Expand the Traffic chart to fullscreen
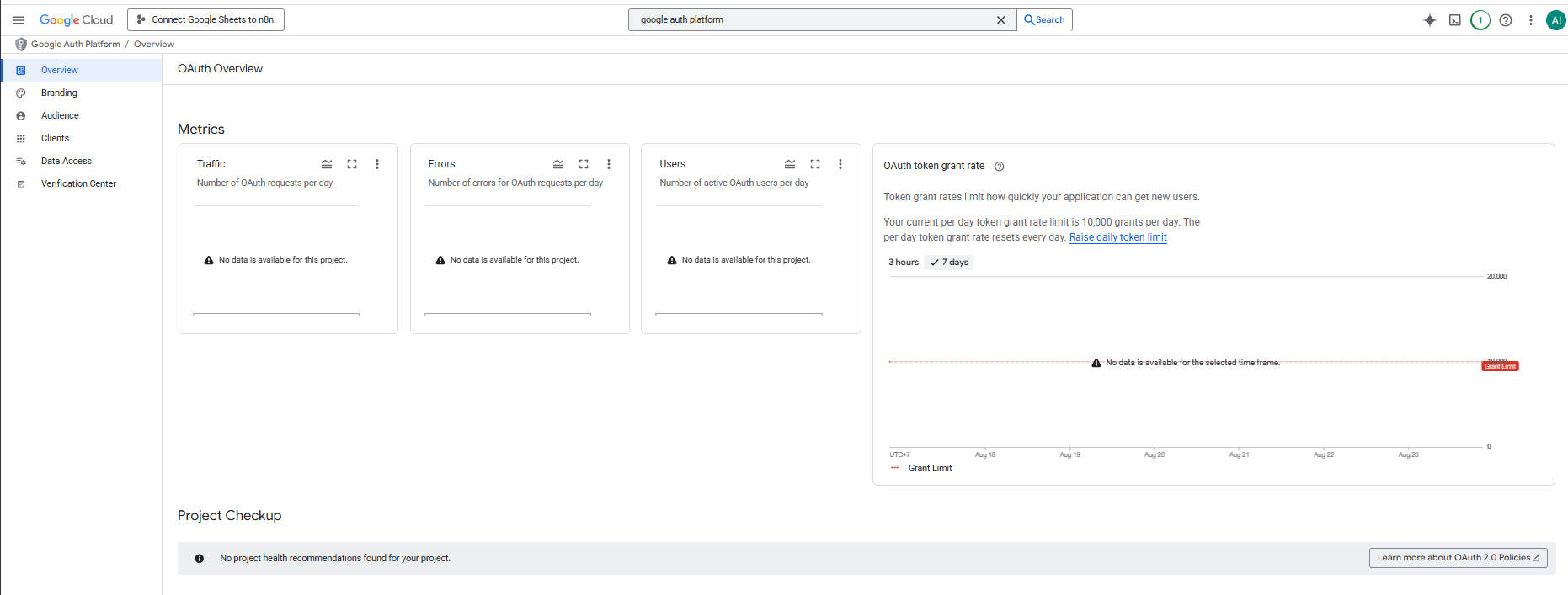Viewport: 1568px width, 595px height. point(352,164)
